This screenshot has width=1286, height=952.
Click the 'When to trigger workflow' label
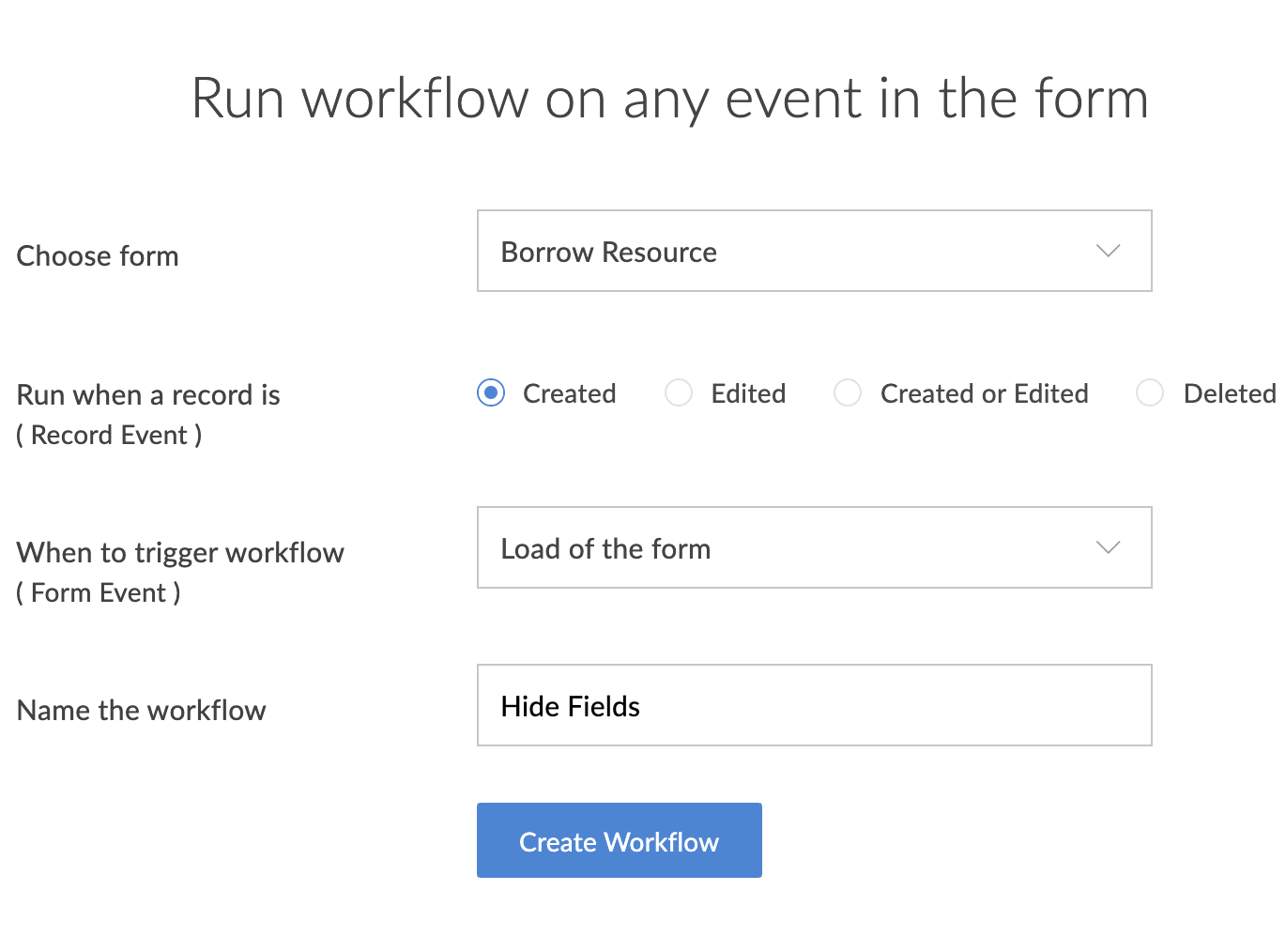(180, 553)
